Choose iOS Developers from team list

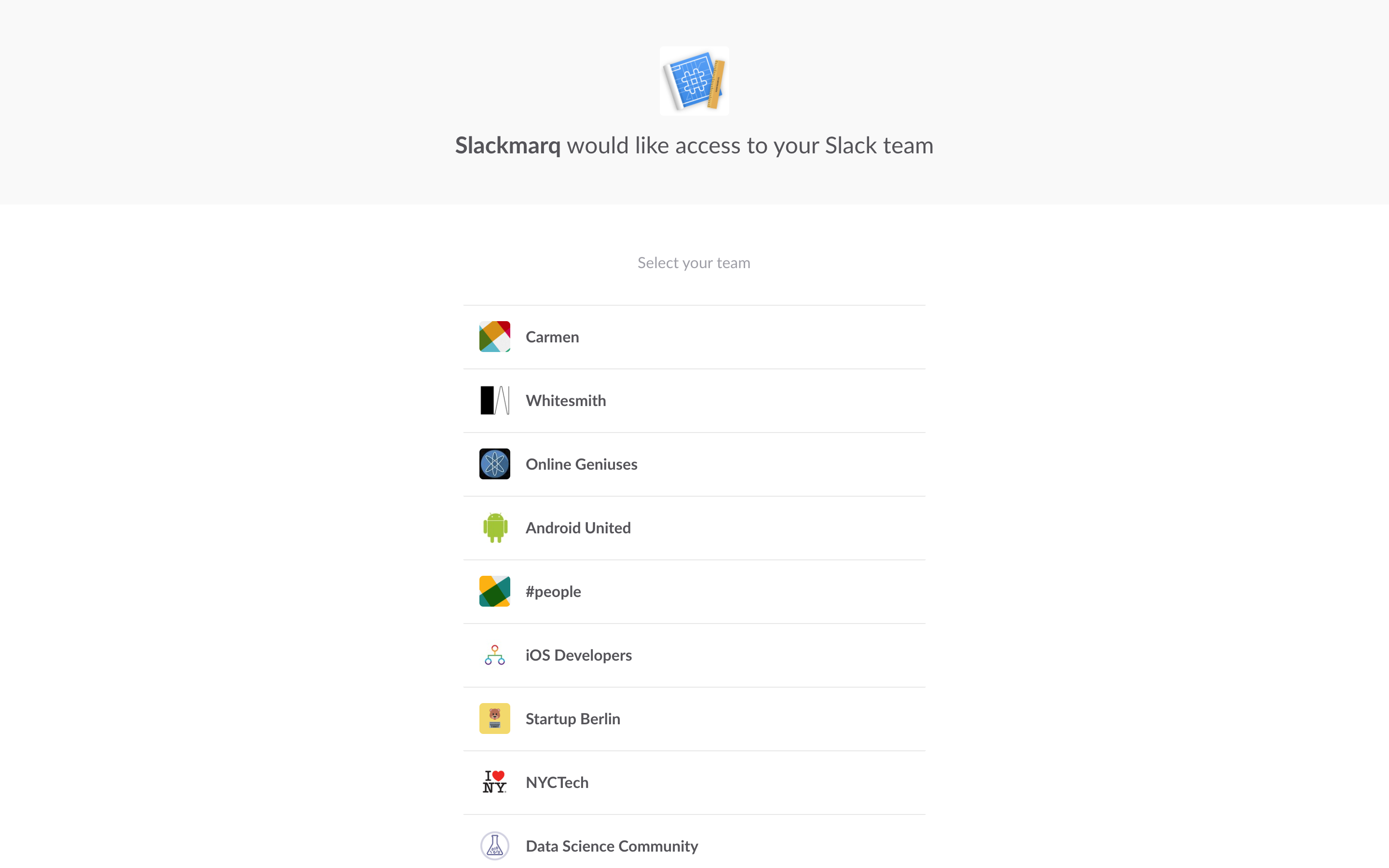point(578,656)
